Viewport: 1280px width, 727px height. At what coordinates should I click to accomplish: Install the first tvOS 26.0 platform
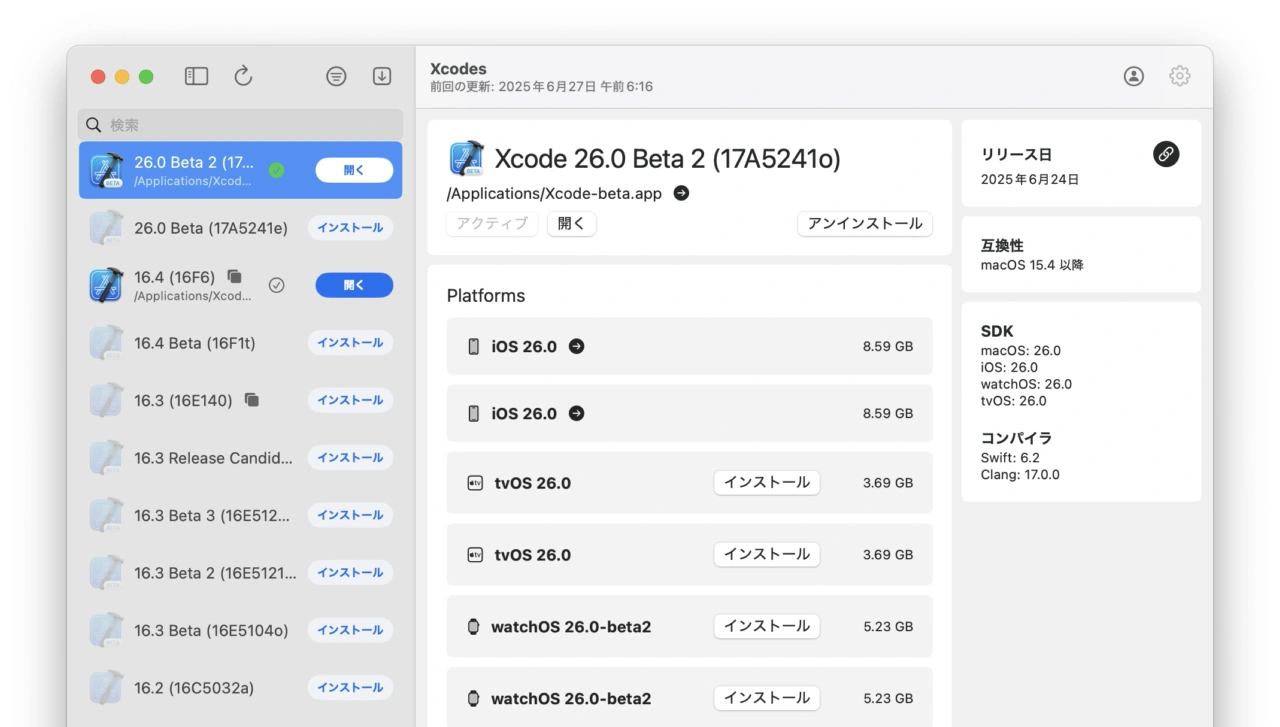click(x=766, y=483)
